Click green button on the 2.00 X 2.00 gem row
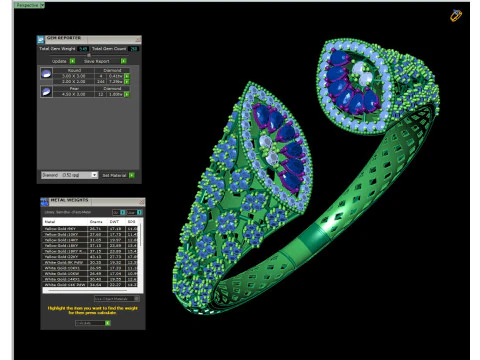 (127, 81)
